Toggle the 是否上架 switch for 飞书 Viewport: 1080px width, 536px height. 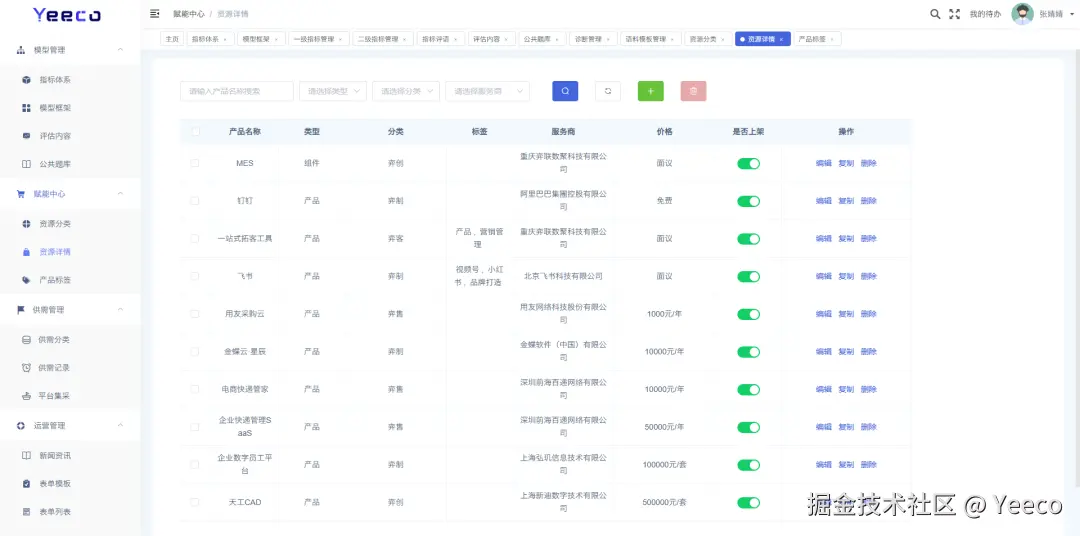tap(749, 276)
